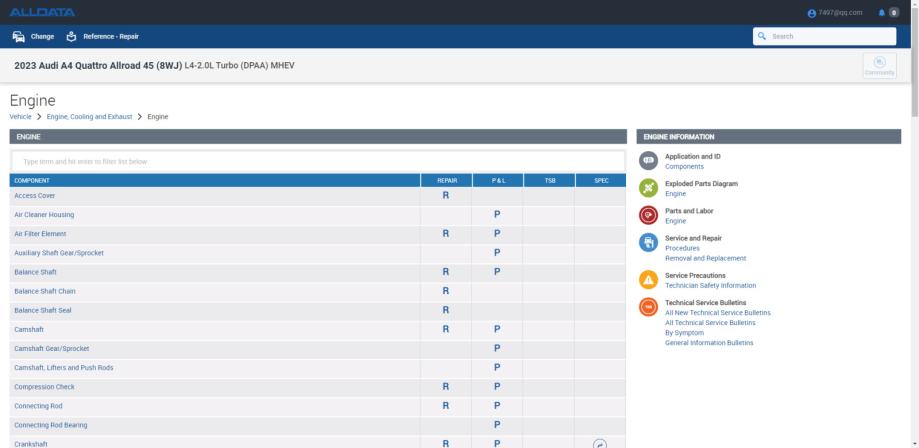The image size is (919, 448).
Task: Click the P & L column header
Action: coord(498,181)
